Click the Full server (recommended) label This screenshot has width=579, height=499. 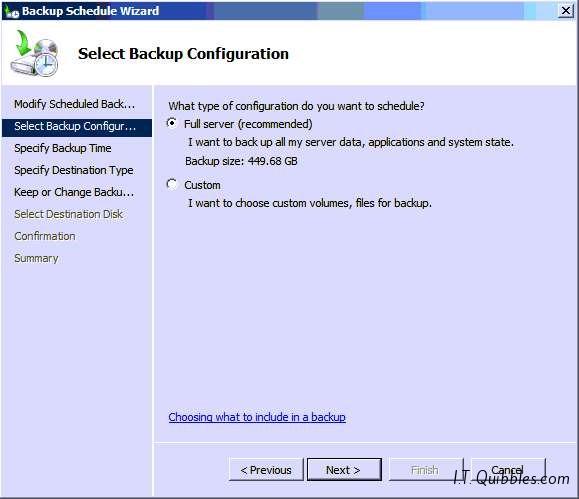click(x=248, y=124)
